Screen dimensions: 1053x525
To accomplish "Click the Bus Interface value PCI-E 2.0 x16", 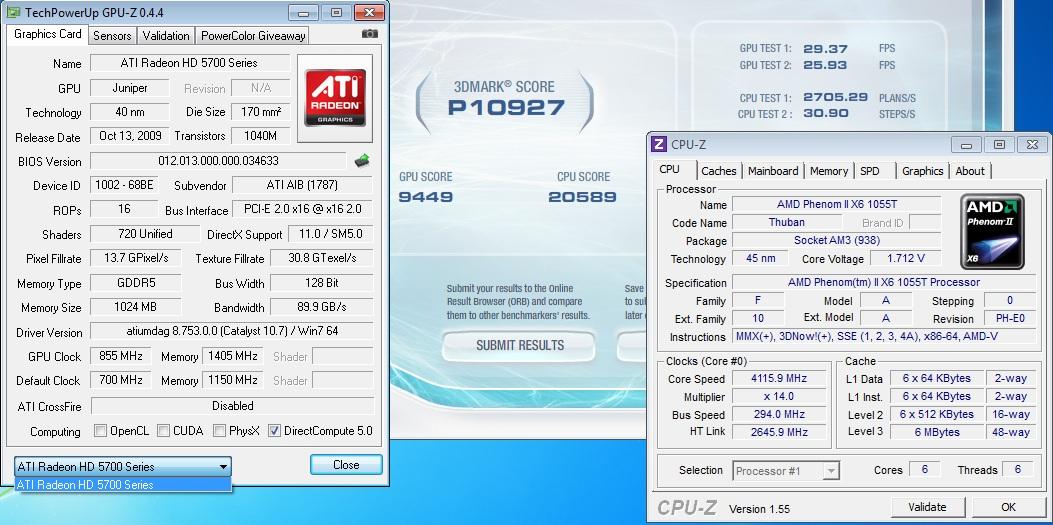I will coord(303,209).
